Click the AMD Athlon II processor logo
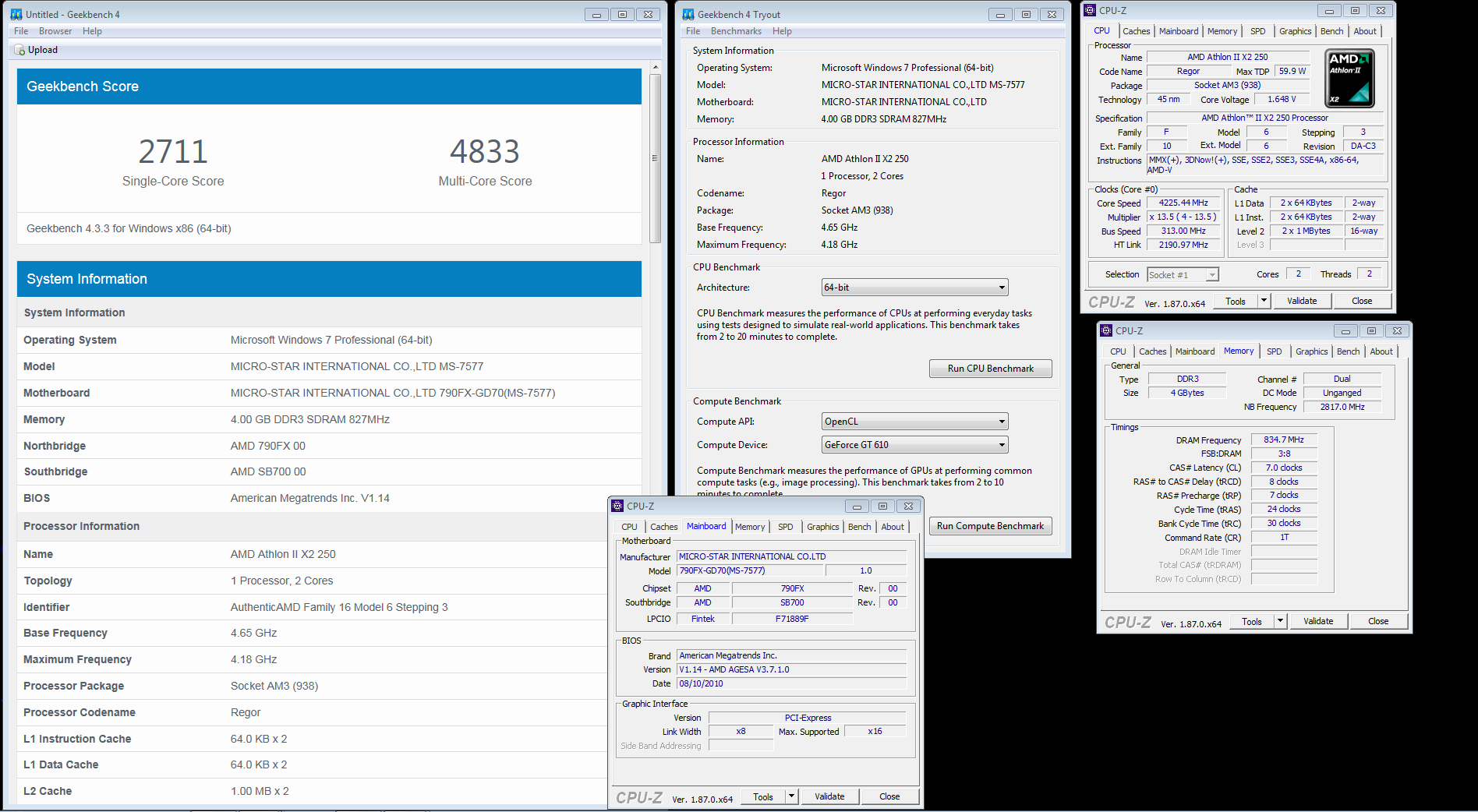The image size is (1478, 812). [x=1350, y=78]
